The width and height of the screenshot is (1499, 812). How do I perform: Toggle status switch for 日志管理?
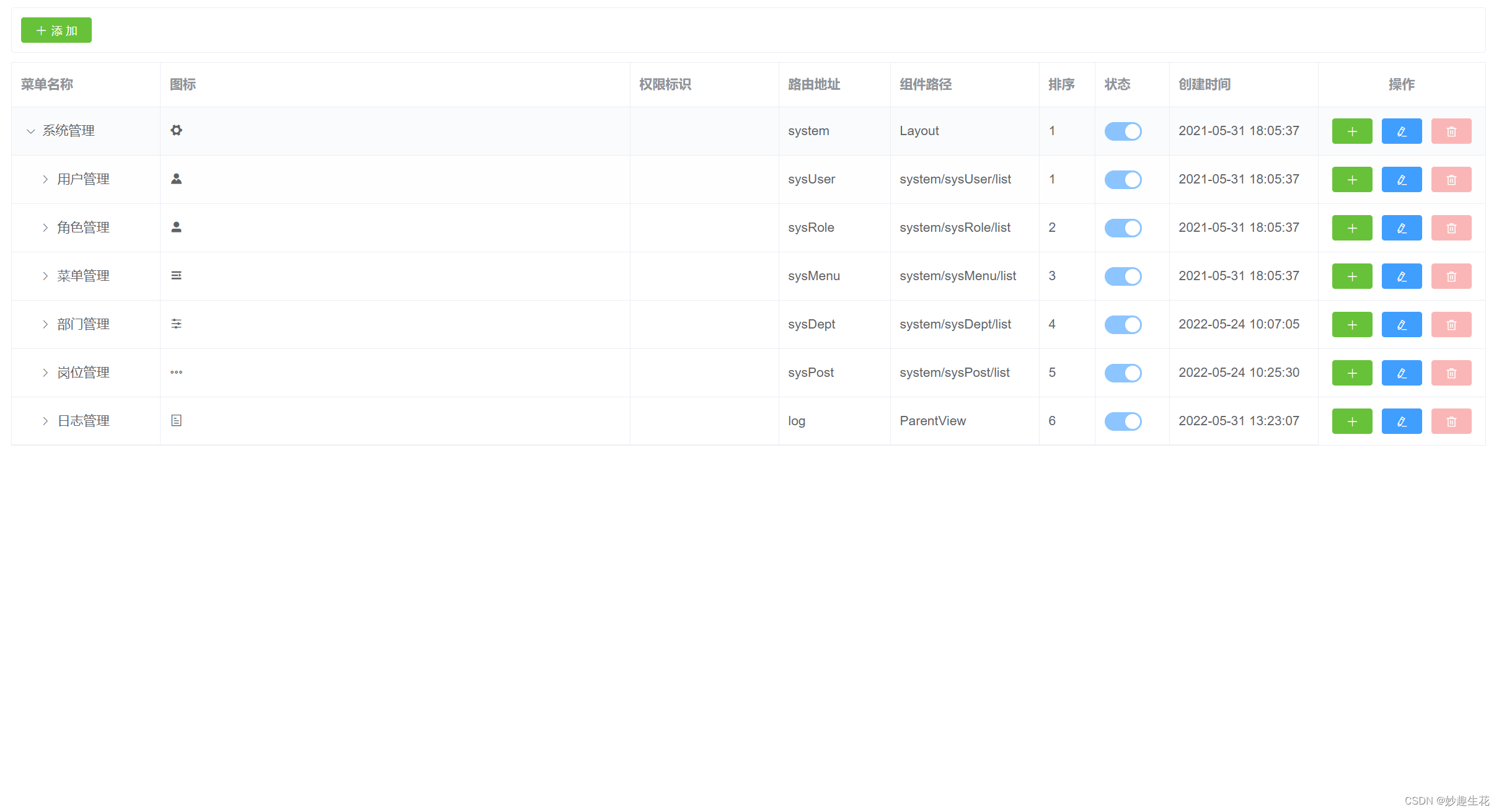[1123, 421]
